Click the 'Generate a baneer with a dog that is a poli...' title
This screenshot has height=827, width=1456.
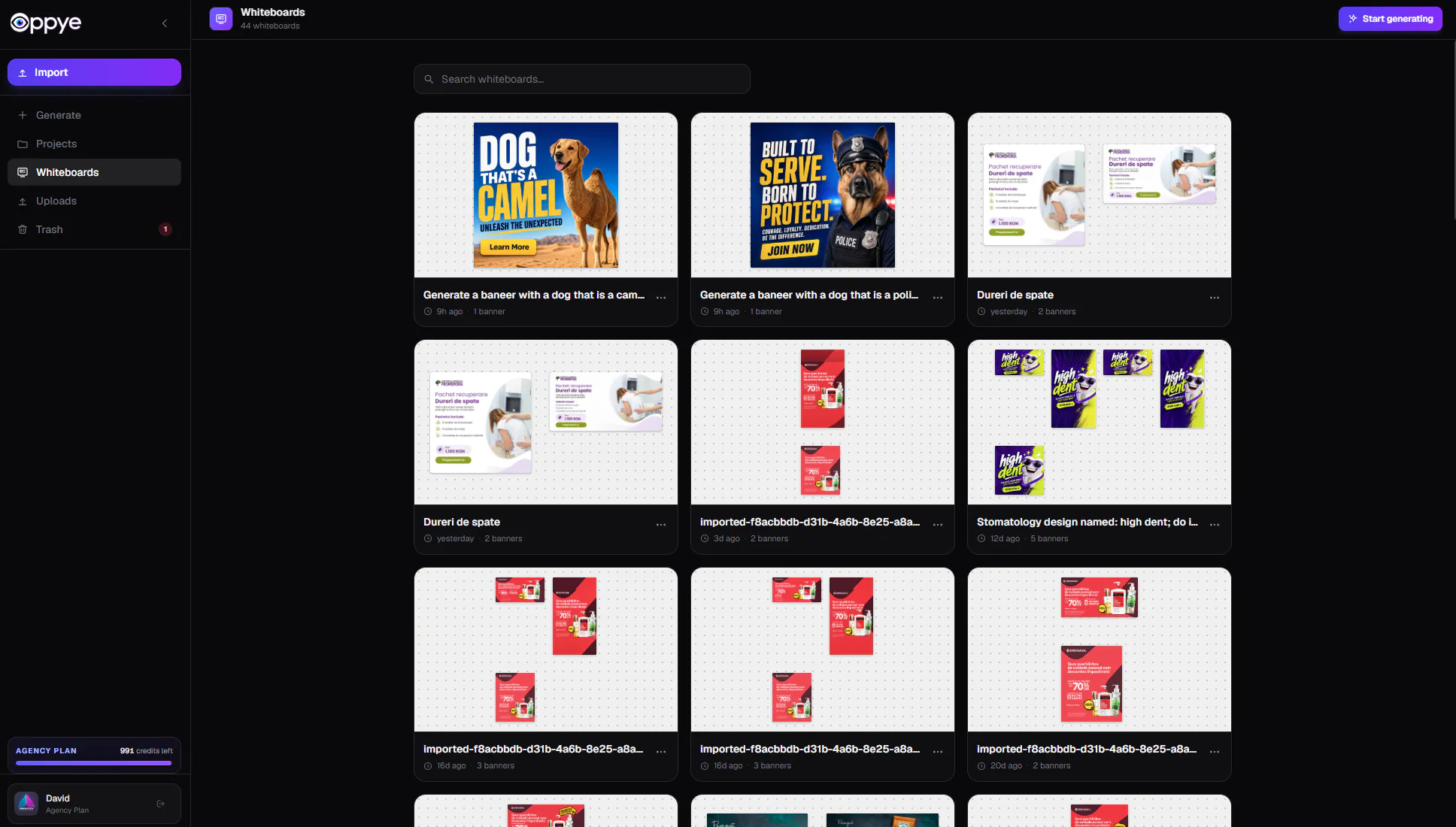click(809, 295)
